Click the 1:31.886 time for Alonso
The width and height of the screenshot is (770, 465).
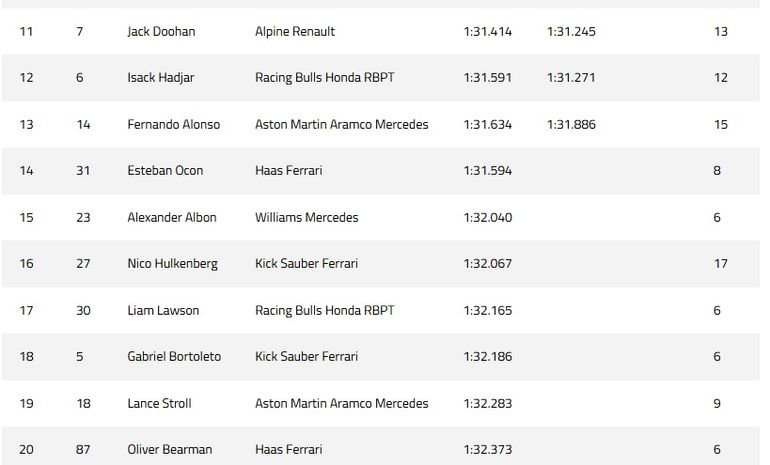[571, 125]
